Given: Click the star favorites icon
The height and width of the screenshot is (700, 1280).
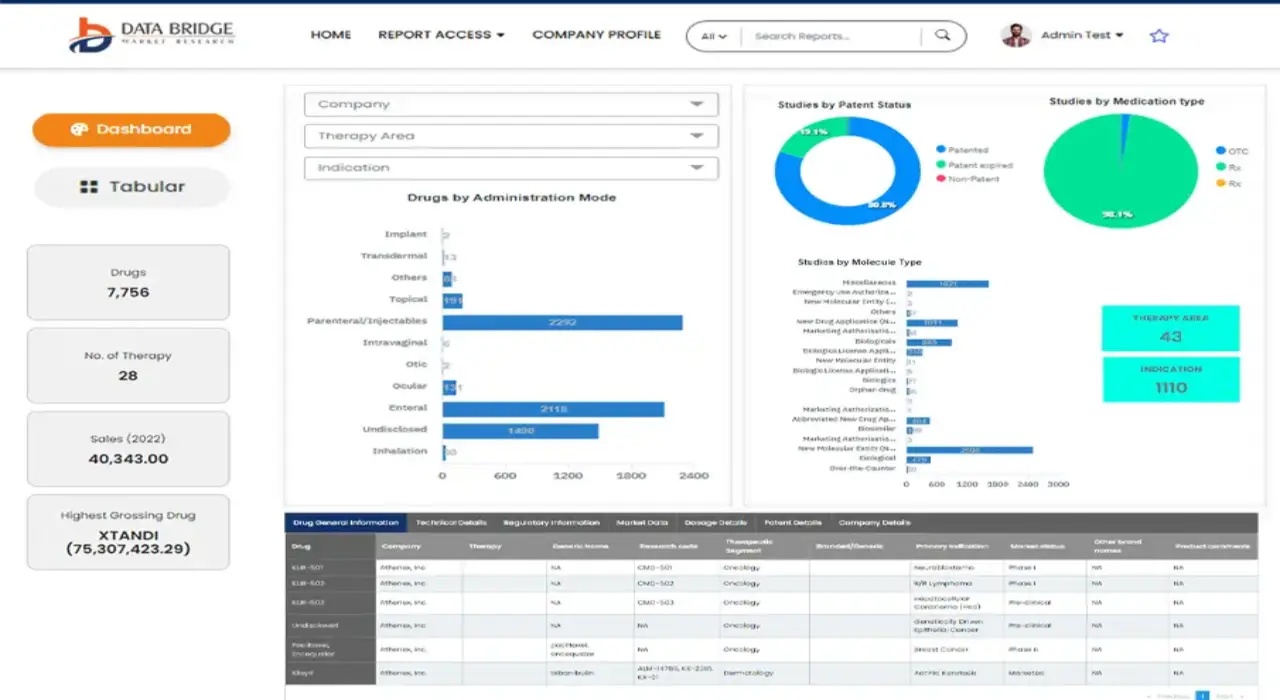Looking at the screenshot, I should 1159,36.
